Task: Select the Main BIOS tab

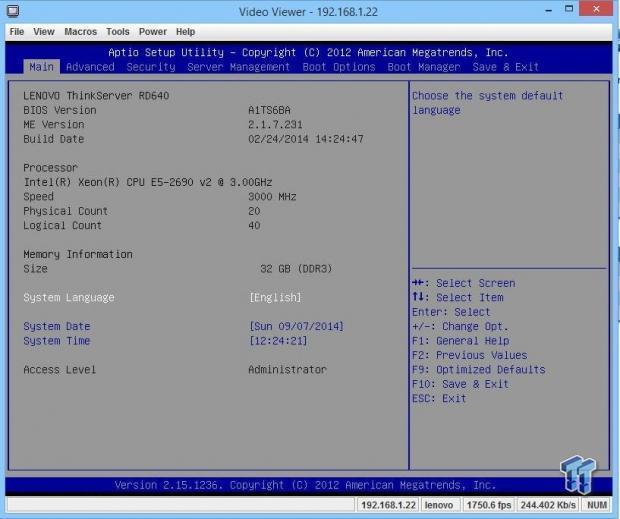Action: pos(42,67)
